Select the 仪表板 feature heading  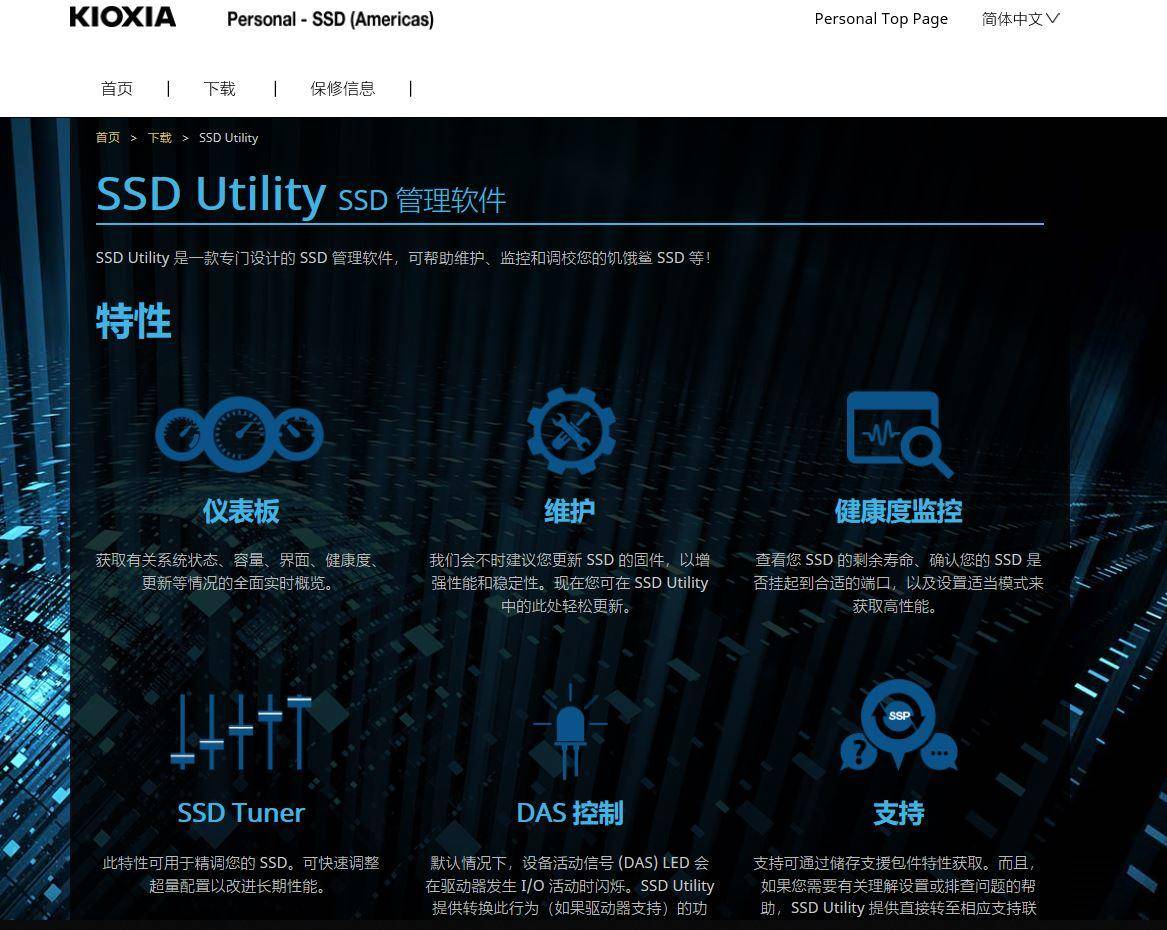pyautogui.click(x=241, y=511)
